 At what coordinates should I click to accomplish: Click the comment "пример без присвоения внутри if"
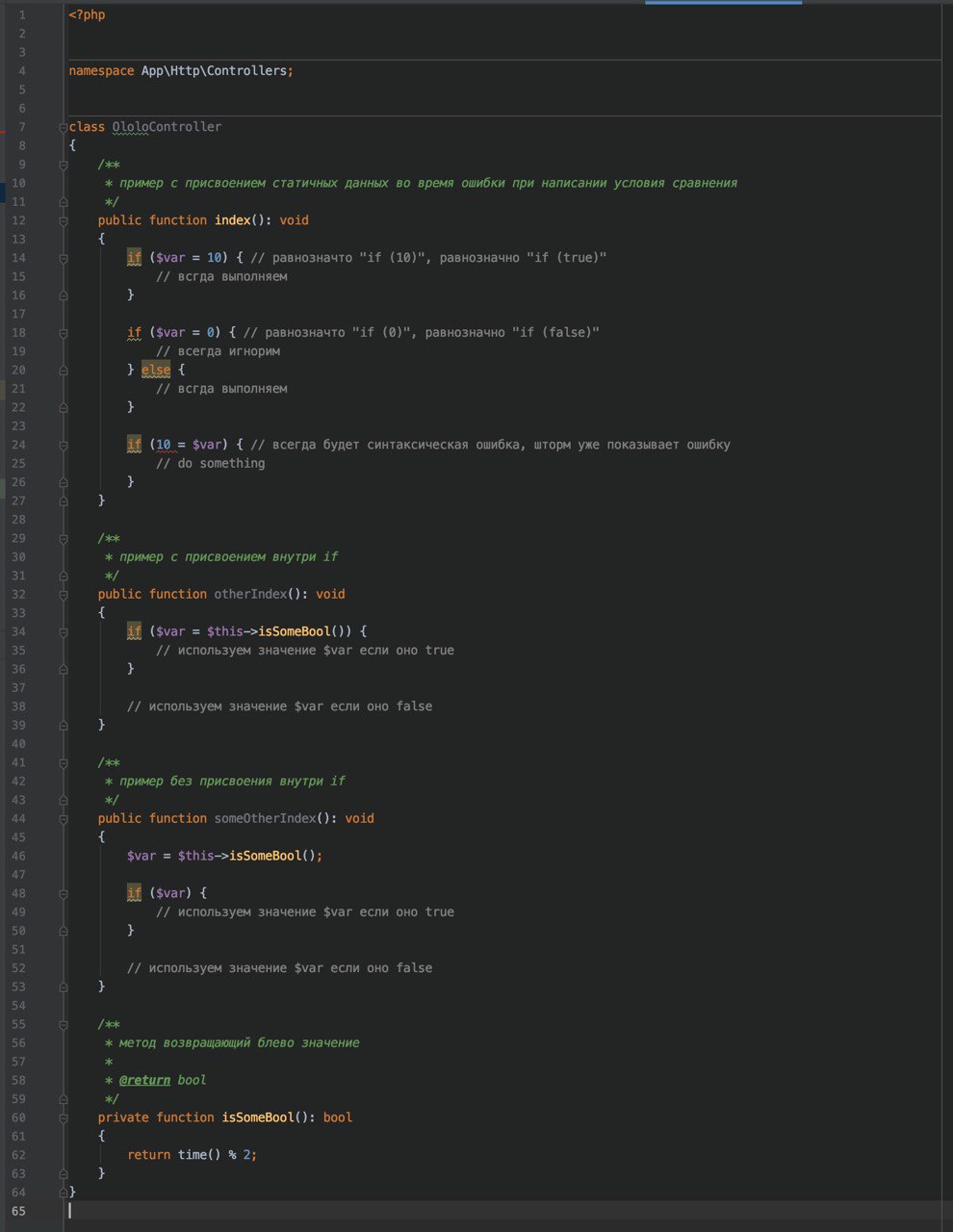(232, 782)
